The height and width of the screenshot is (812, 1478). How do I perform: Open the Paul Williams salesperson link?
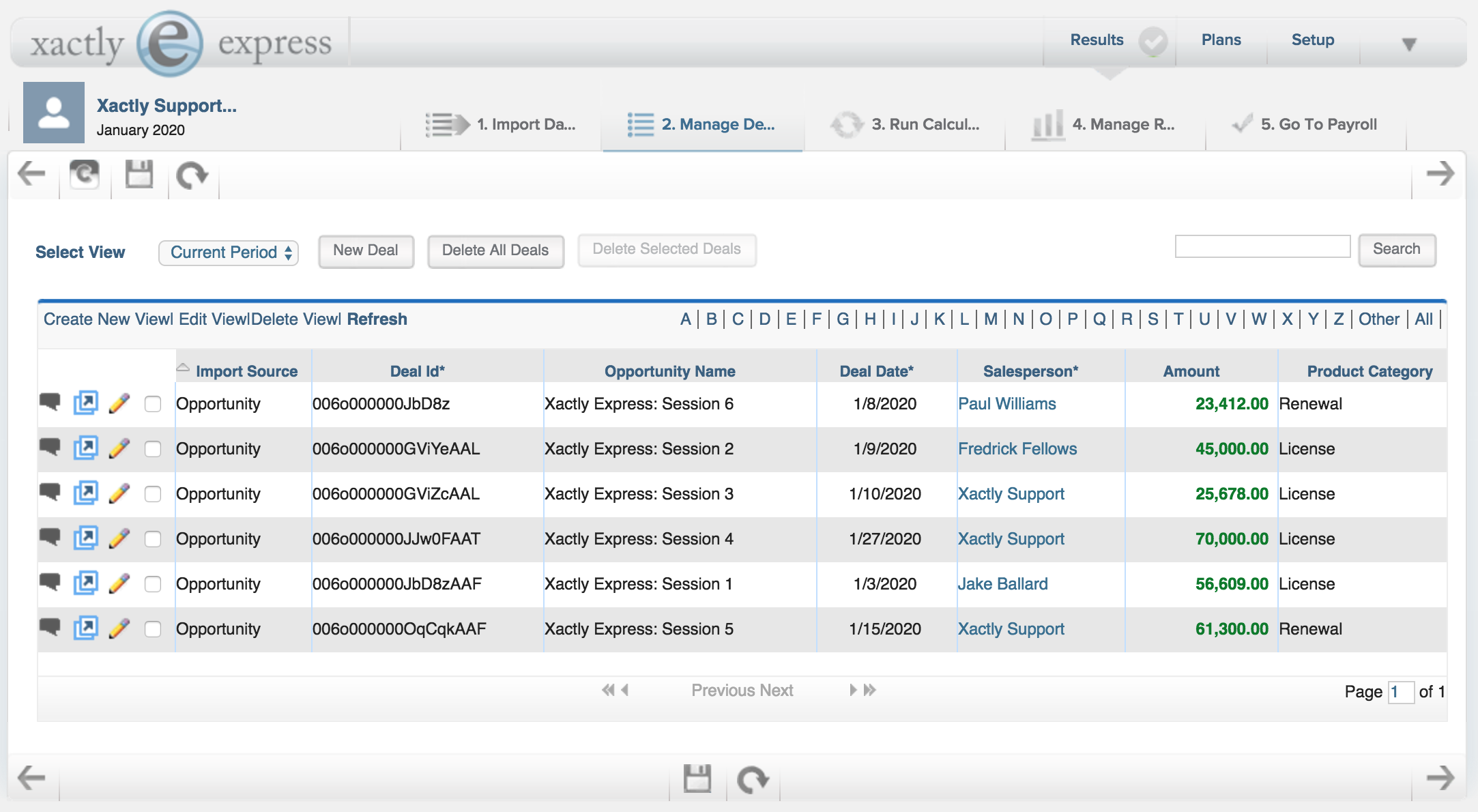[1007, 404]
